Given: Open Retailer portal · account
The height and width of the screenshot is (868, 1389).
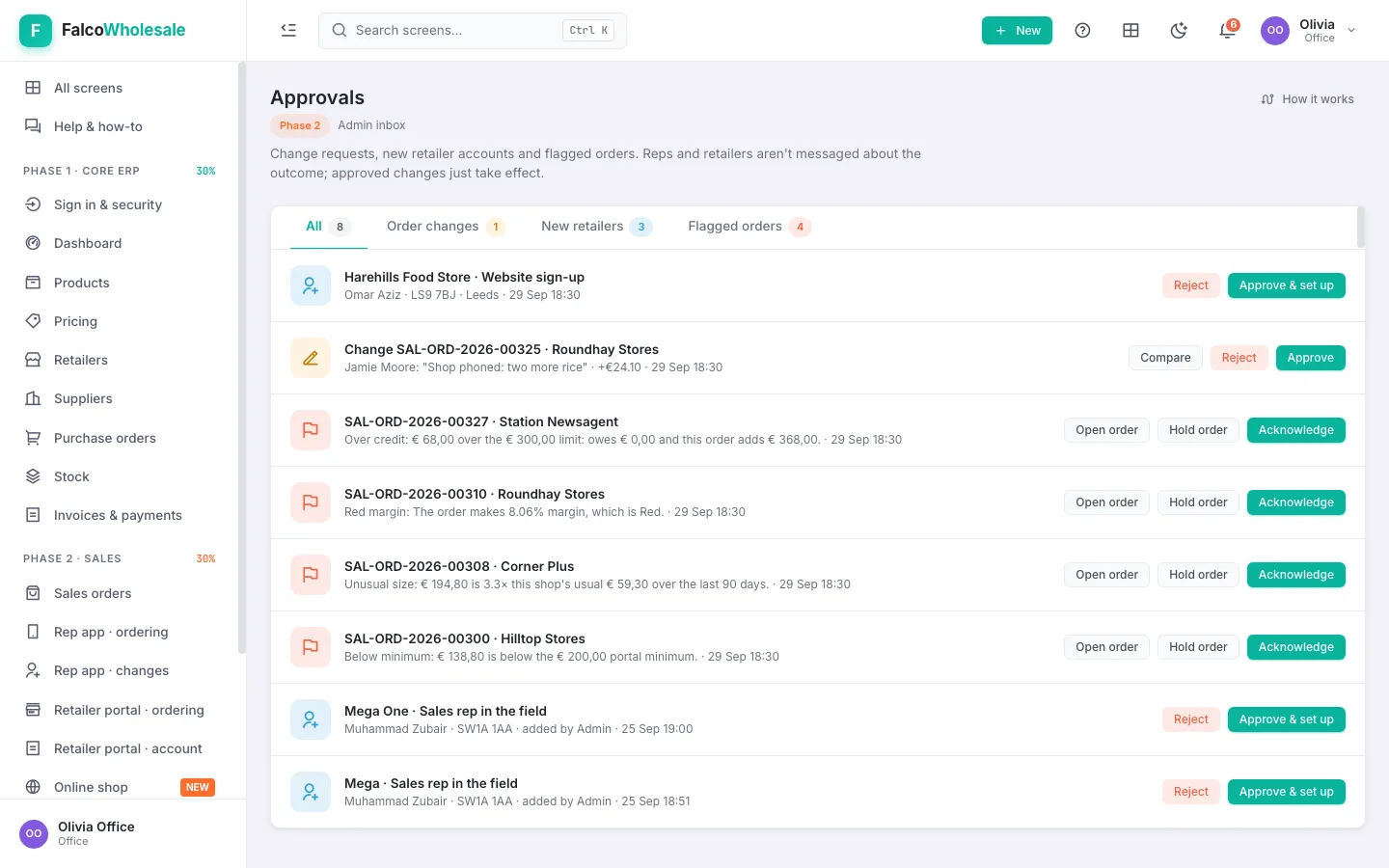Looking at the screenshot, I should click(121, 748).
